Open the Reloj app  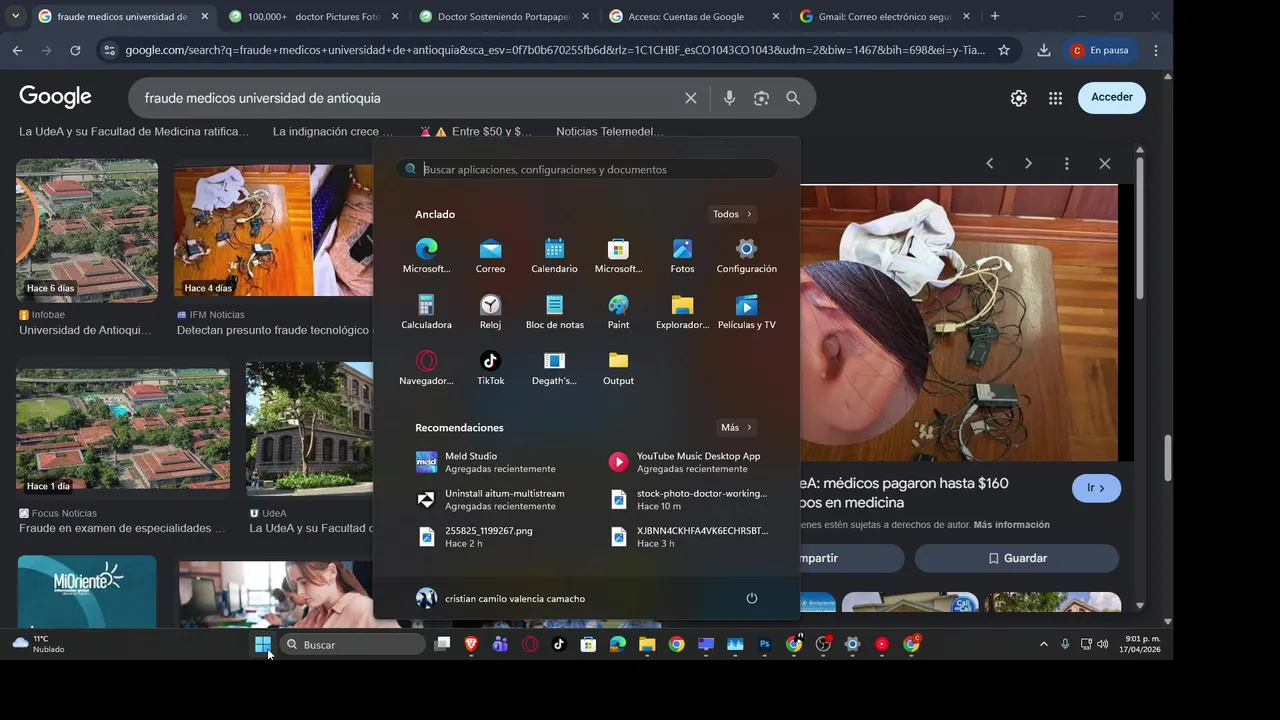(x=490, y=311)
